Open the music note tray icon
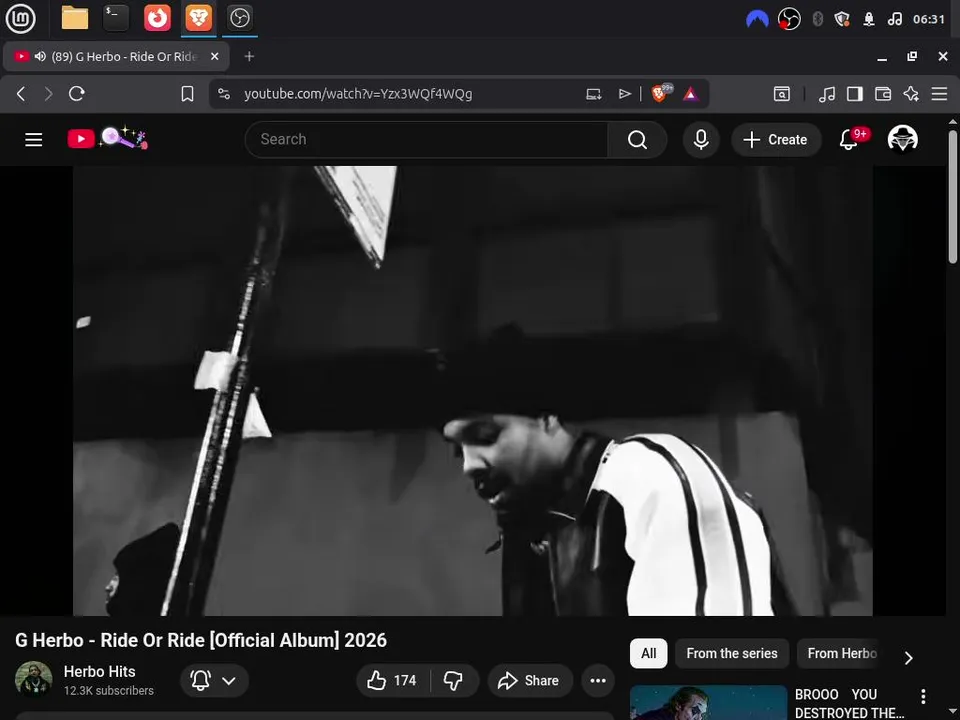This screenshot has width=960, height=720. (x=894, y=20)
